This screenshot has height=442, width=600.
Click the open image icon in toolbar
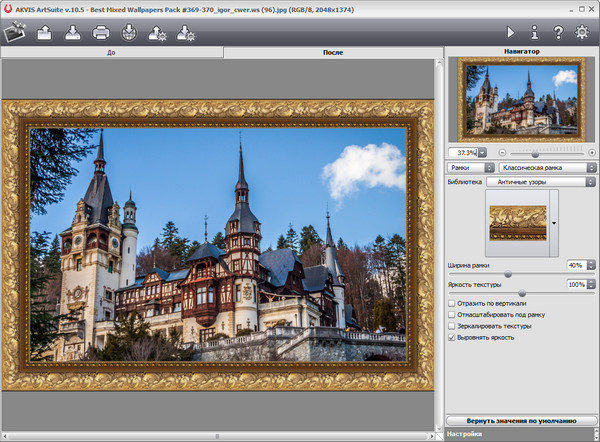point(43,32)
